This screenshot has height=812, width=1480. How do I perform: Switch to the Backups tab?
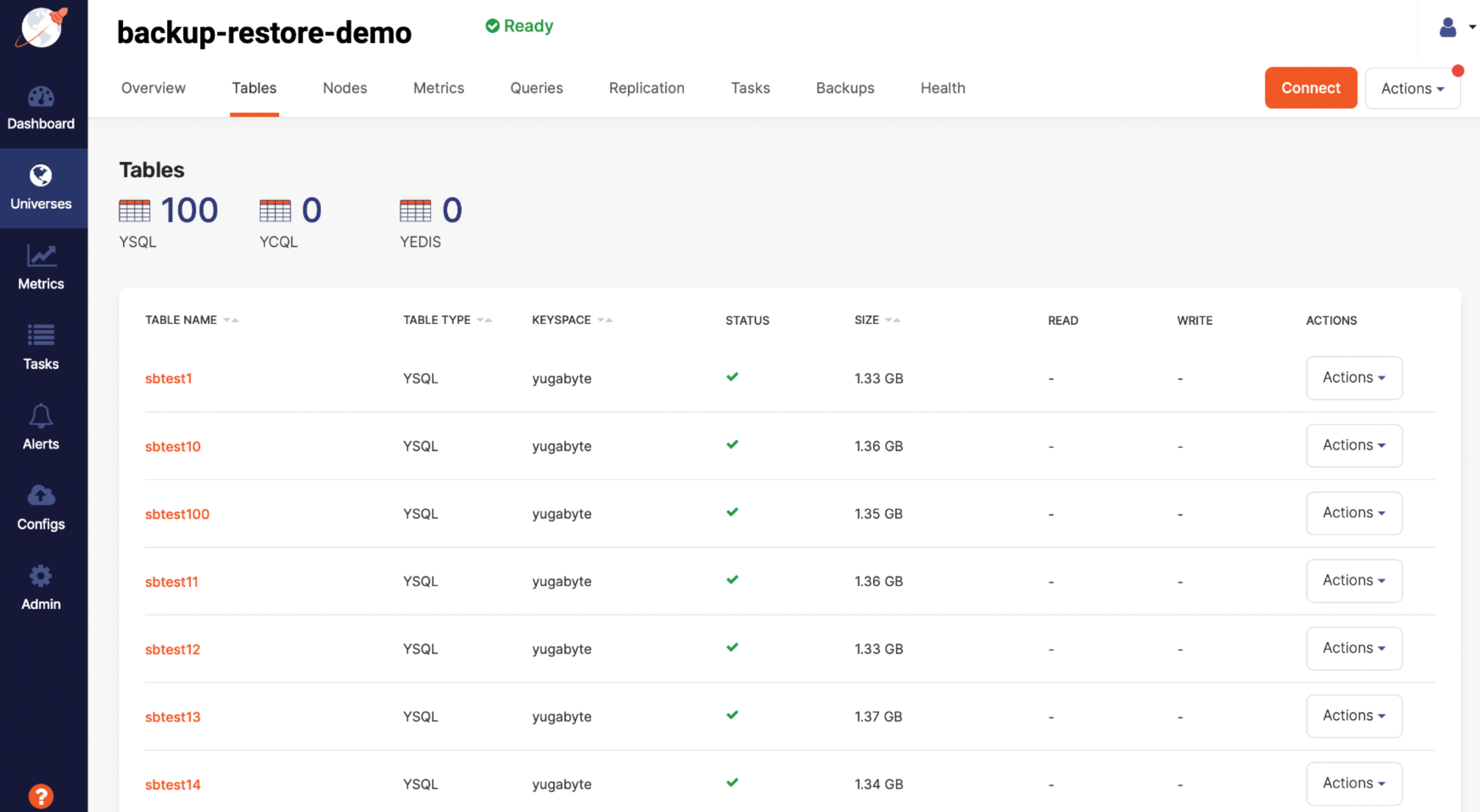coord(845,88)
